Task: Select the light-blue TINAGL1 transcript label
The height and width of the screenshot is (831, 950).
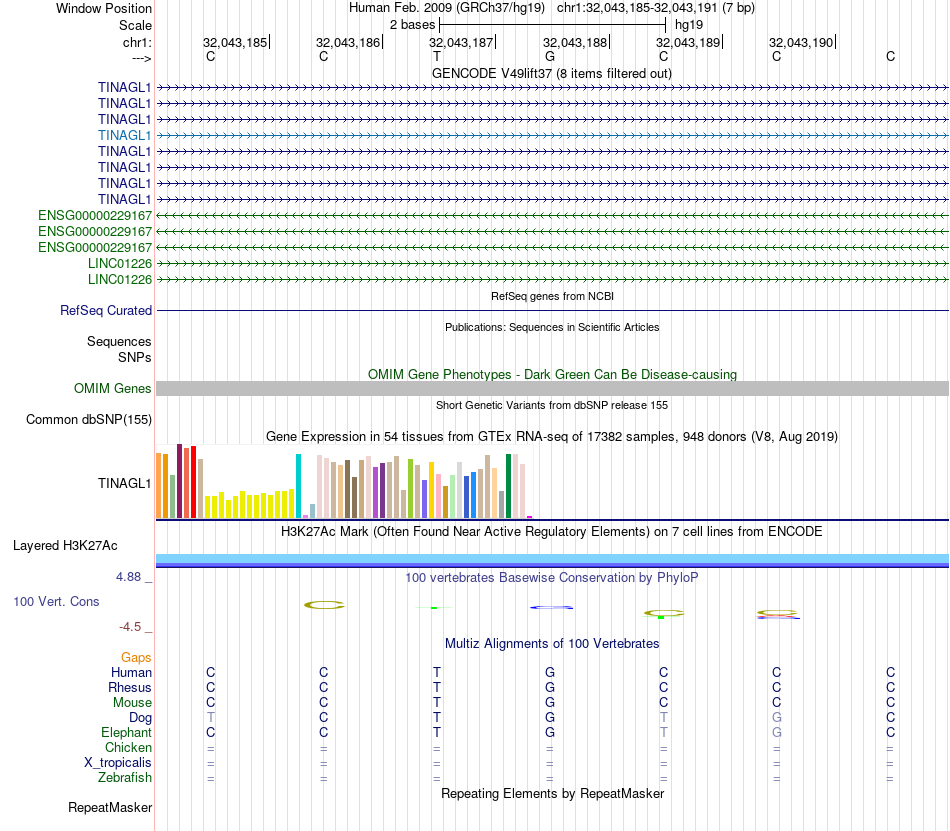Action: (124, 135)
